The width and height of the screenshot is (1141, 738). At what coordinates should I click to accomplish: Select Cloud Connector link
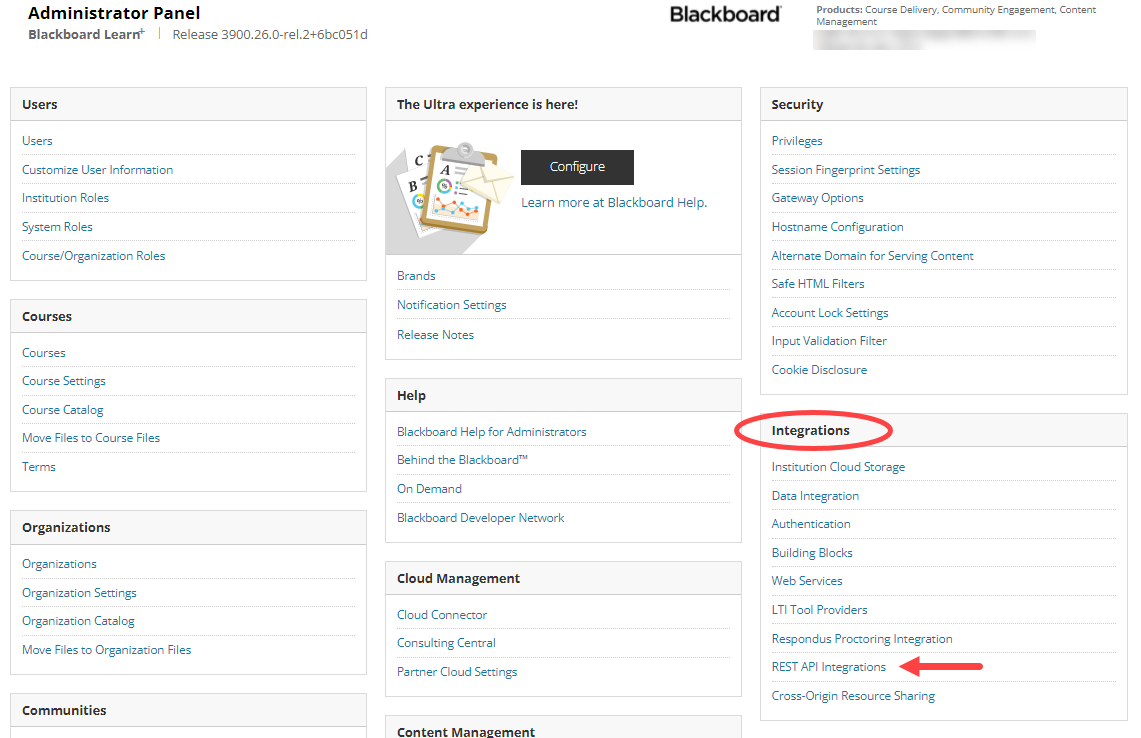[442, 615]
